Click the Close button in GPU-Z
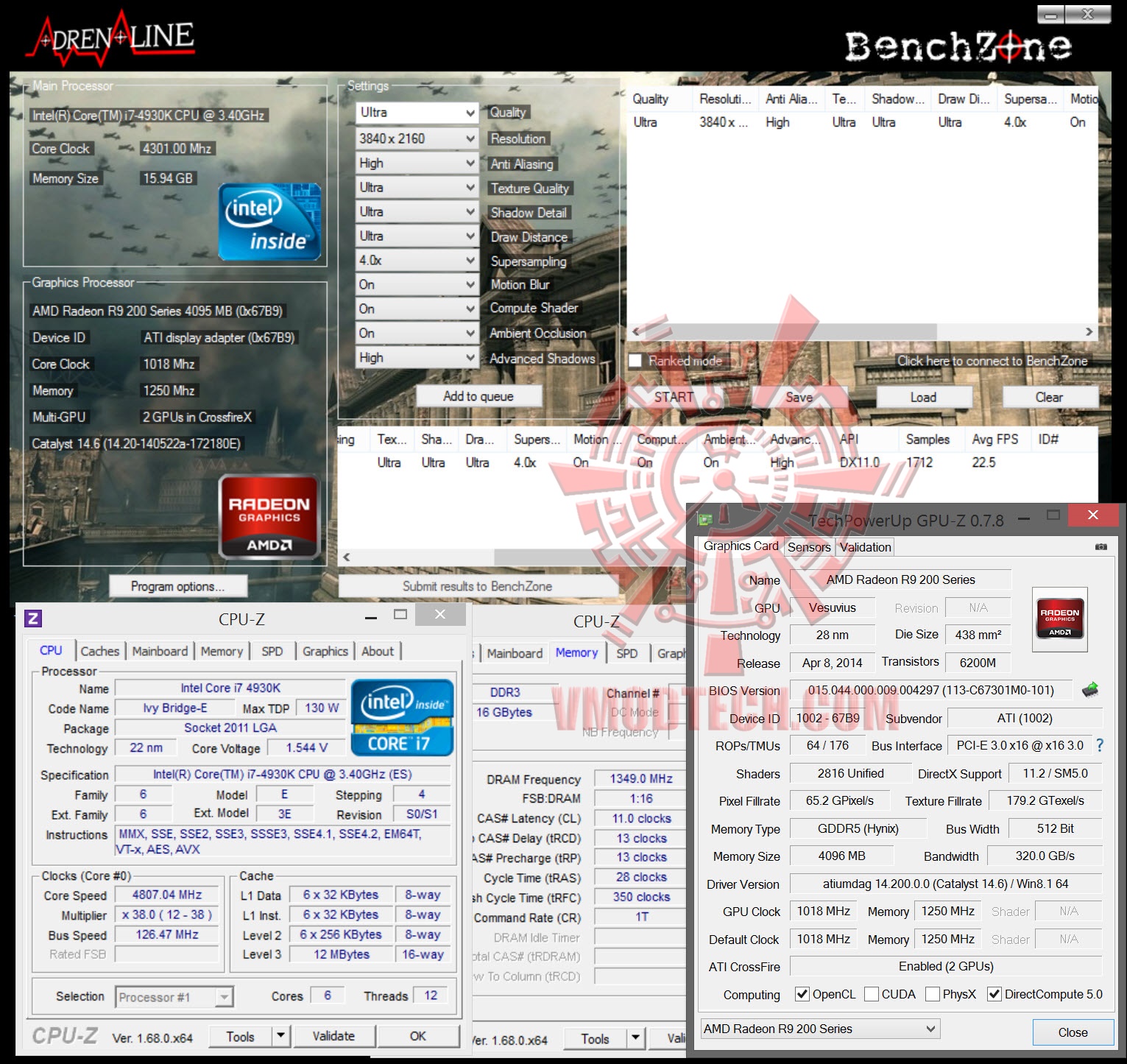The height and width of the screenshot is (1064, 1127). 1073,1032
